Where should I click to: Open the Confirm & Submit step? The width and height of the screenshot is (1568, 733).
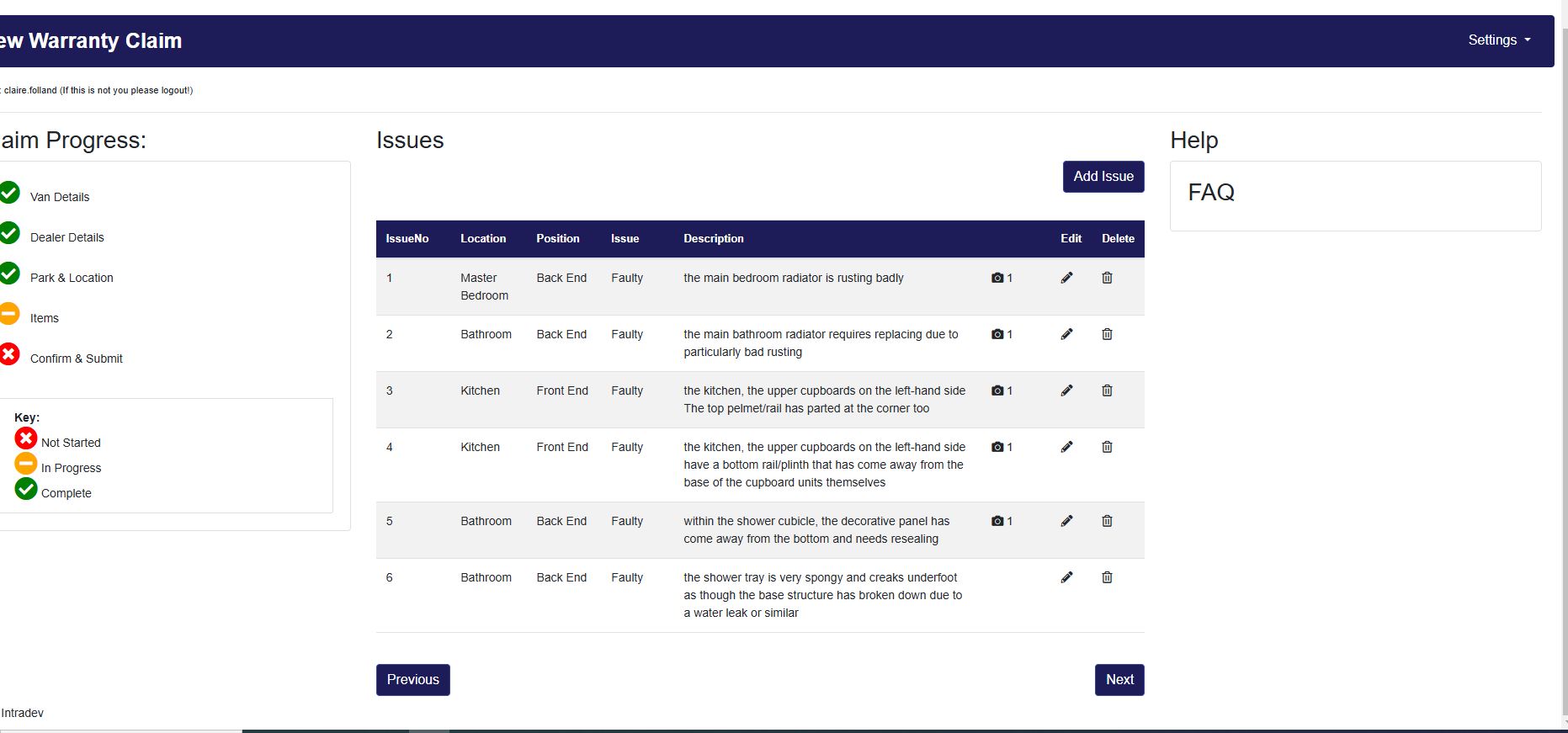point(76,359)
